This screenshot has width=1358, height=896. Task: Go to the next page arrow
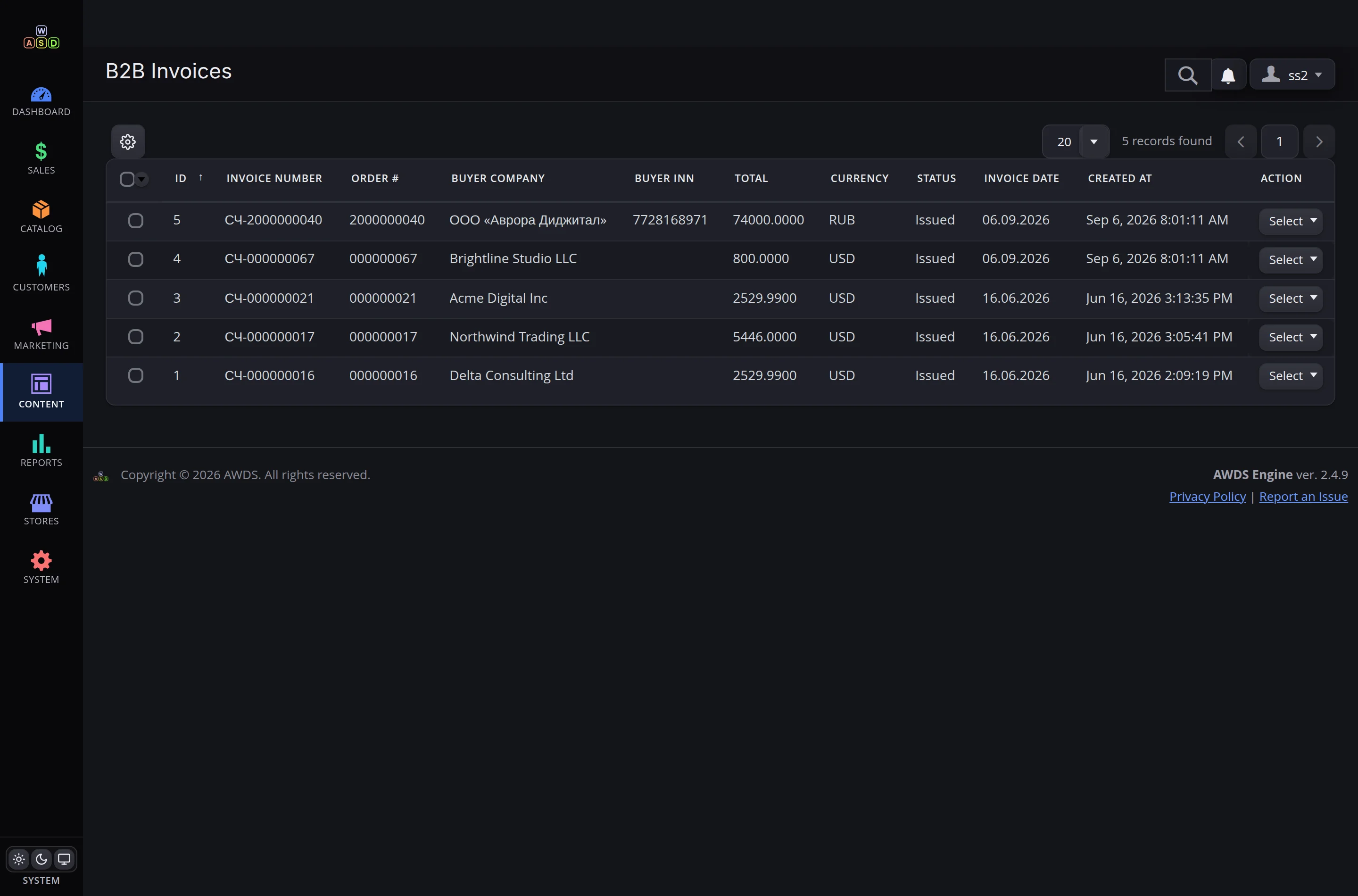(x=1318, y=141)
